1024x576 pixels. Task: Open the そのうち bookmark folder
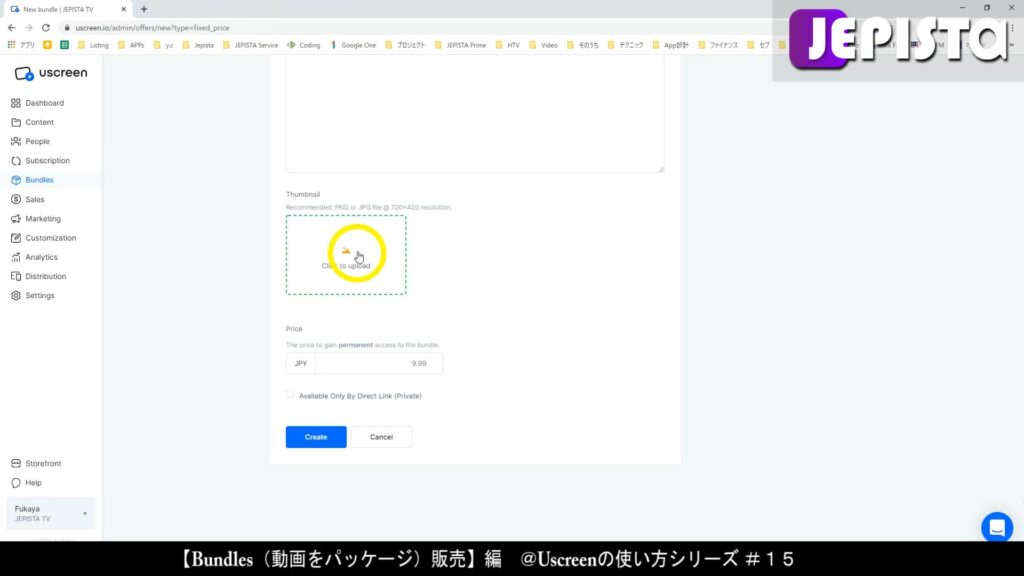tap(583, 45)
